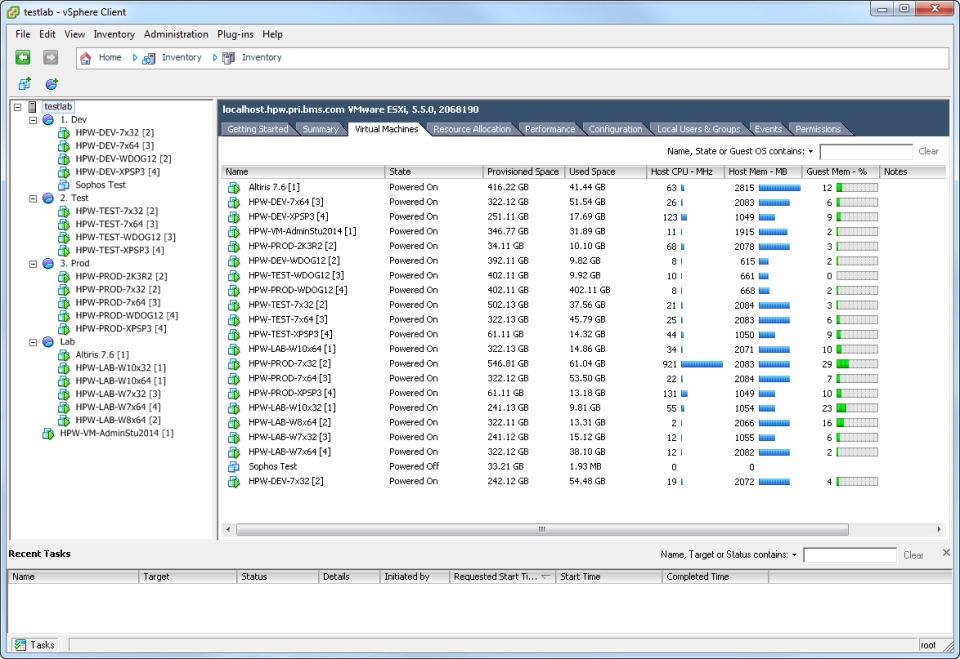Image resolution: width=960 pixels, height=659 pixels.
Task: Click the gray forward navigation arrow
Action: (x=50, y=58)
